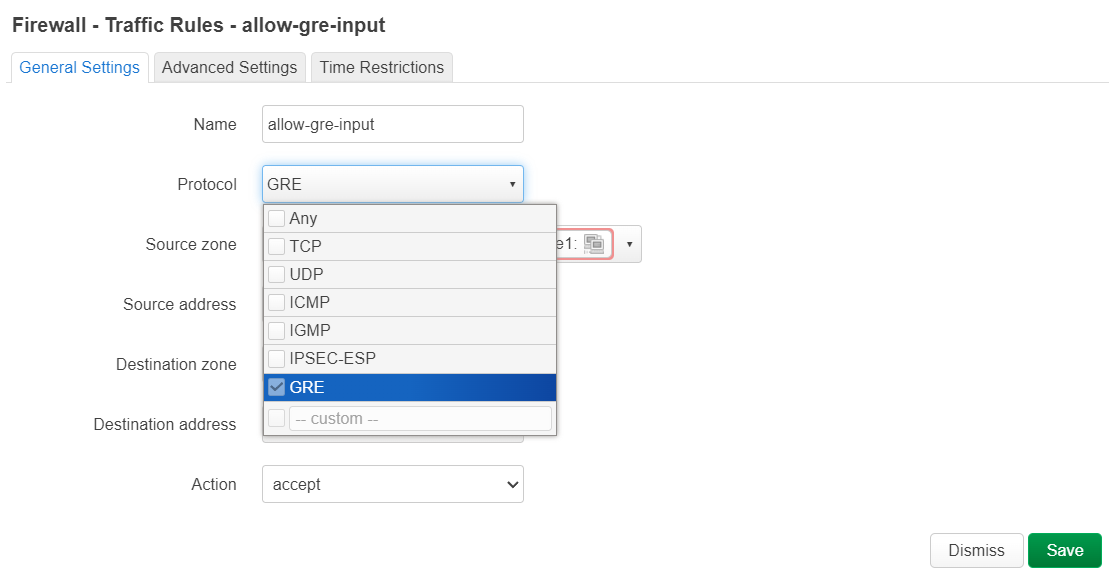The image size is (1110, 573).
Task: Click the custom protocol text field
Action: pos(419,418)
